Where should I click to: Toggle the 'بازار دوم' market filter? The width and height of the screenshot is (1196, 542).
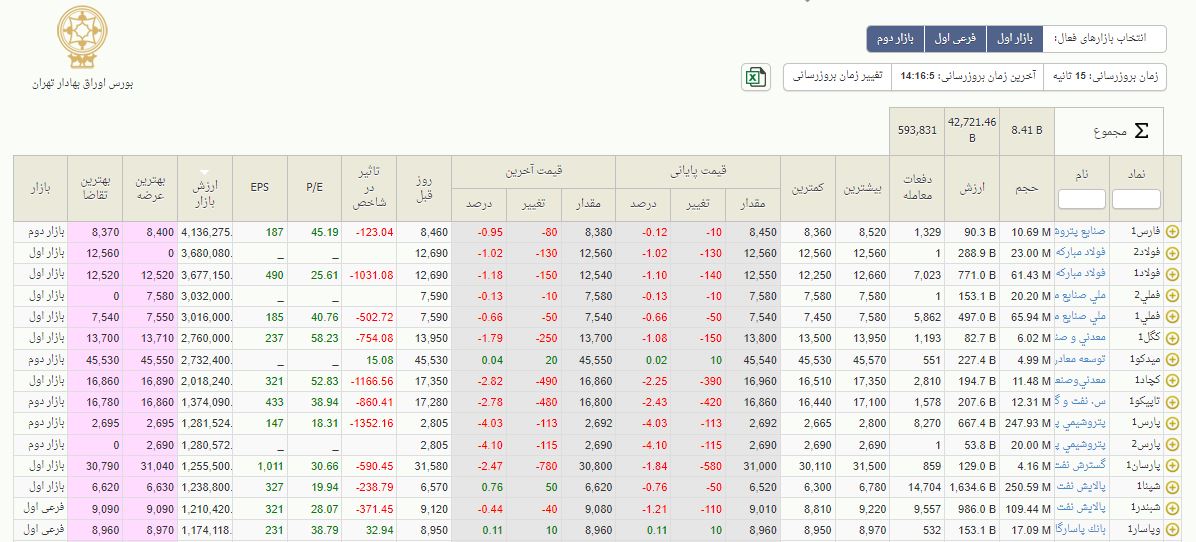[x=895, y=39]
